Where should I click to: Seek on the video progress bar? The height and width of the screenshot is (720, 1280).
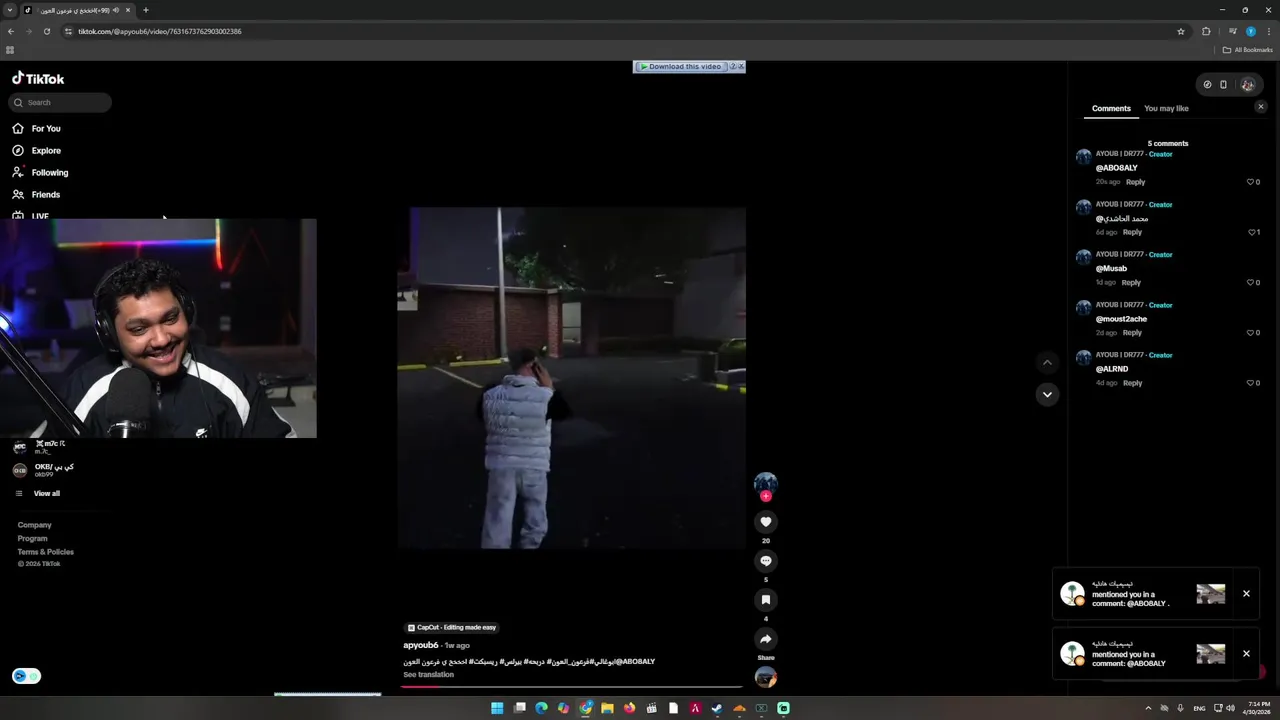(x=572, y=687)
